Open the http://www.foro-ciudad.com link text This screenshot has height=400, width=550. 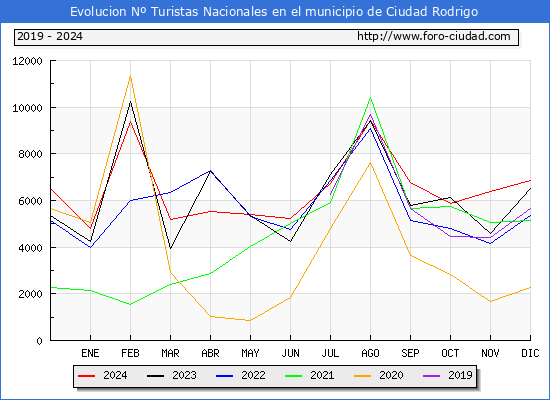[x=434, y=36]
